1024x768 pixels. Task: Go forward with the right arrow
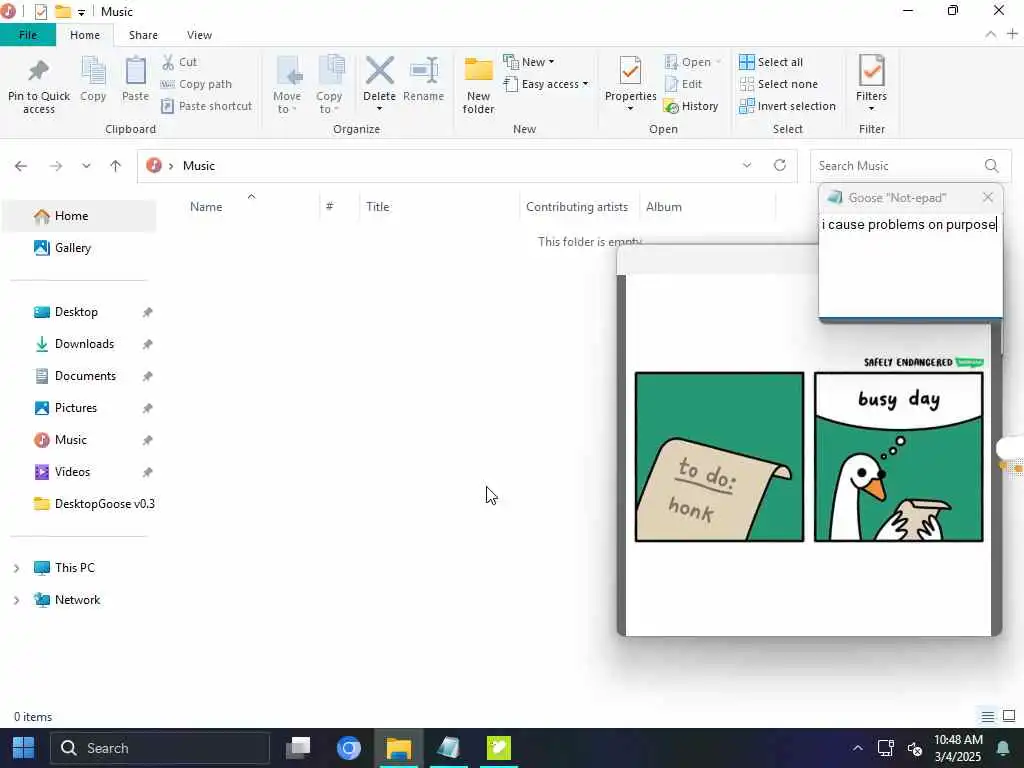[x=56, y=166]
